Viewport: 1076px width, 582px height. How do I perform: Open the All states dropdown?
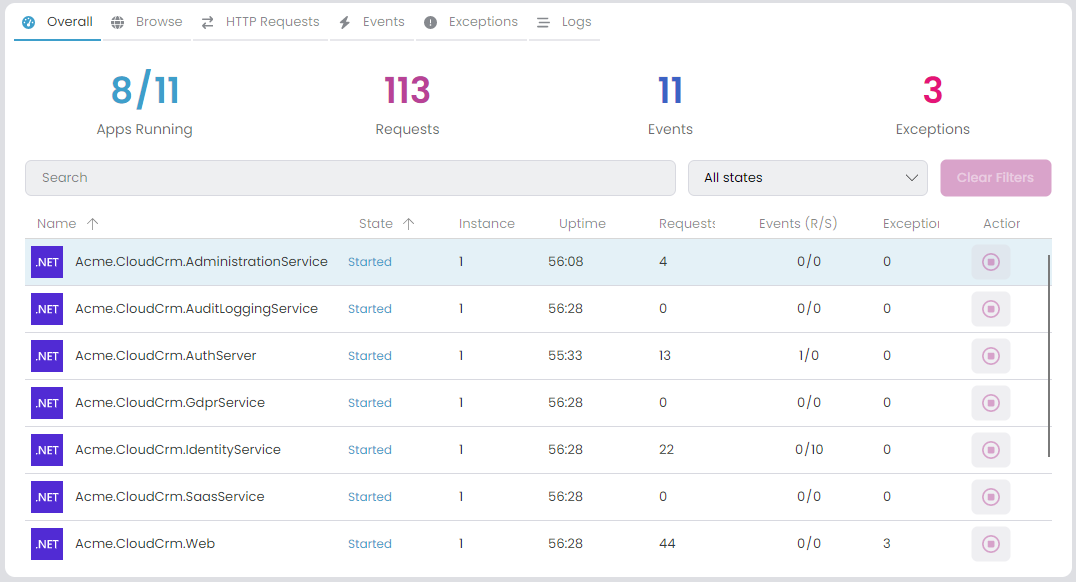(807, 177)
